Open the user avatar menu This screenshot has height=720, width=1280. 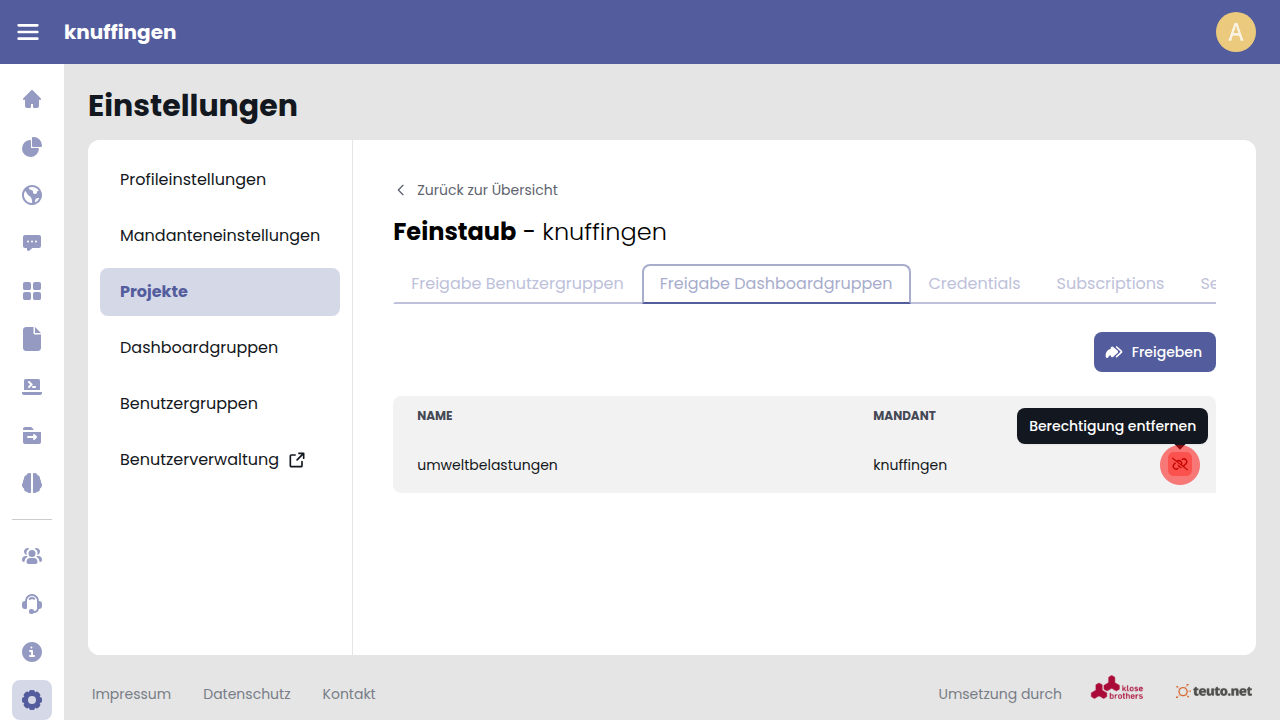(x=1235, y=32)
